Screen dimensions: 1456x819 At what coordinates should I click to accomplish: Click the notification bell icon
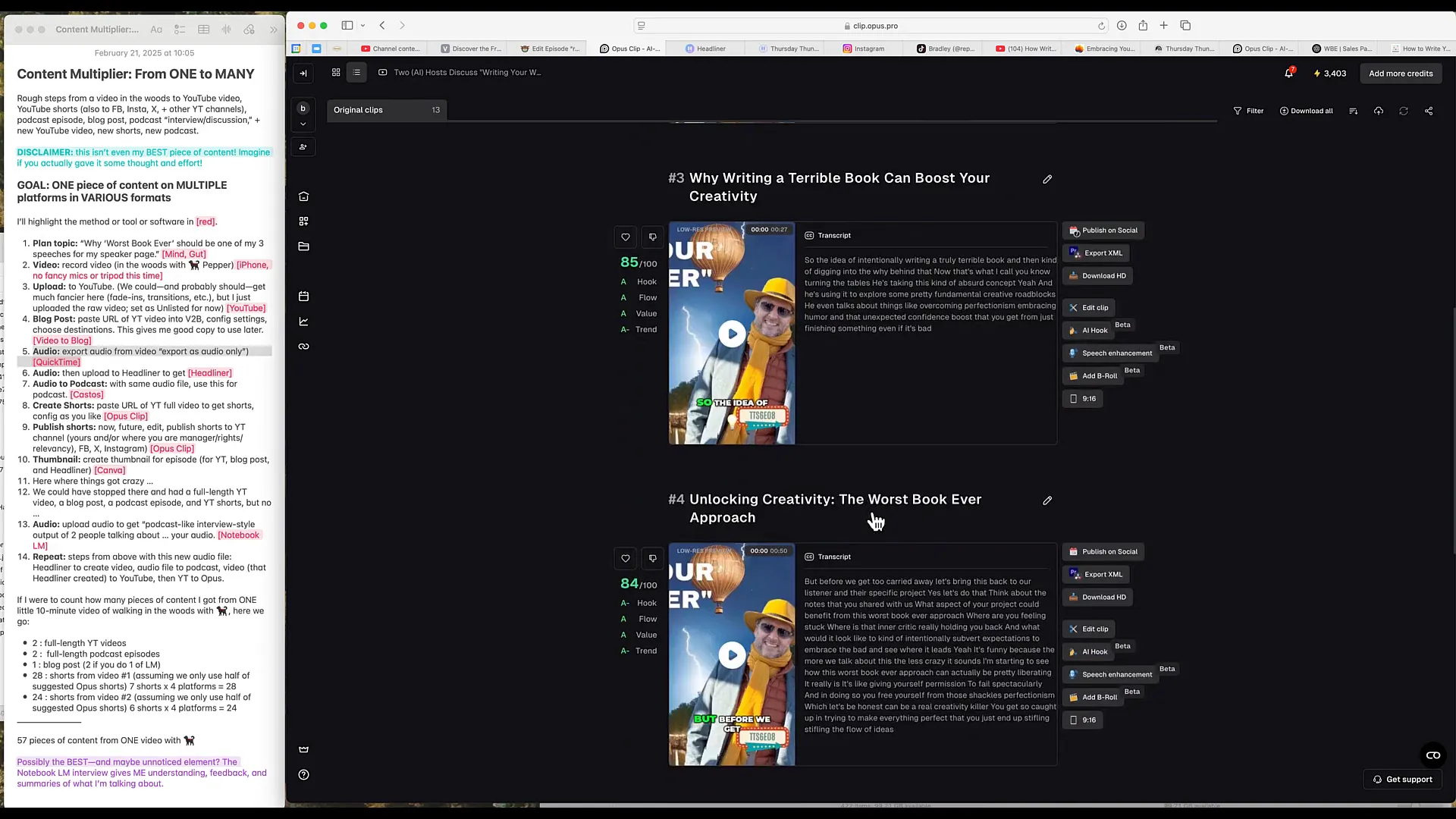1288,74
